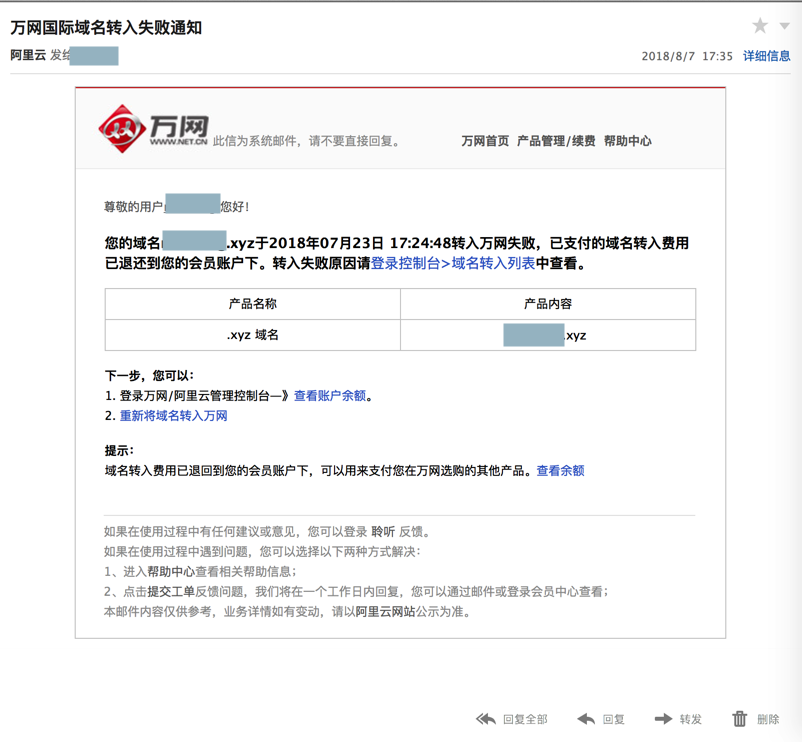Screen dimensions: 802x742
Task: Click the 下一步，您可以 heading
Action: [149, 376]
